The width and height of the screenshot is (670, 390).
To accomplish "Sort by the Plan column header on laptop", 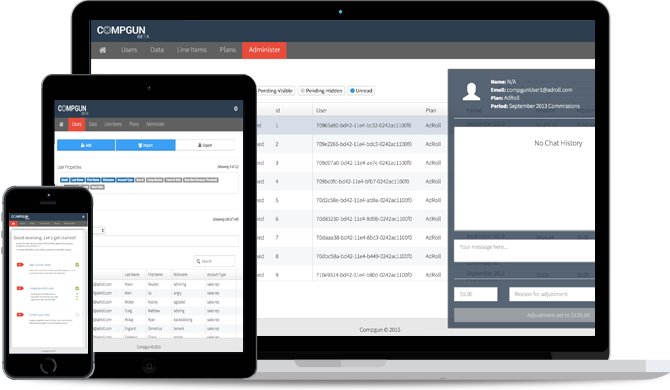I will (x=431, y=110).
